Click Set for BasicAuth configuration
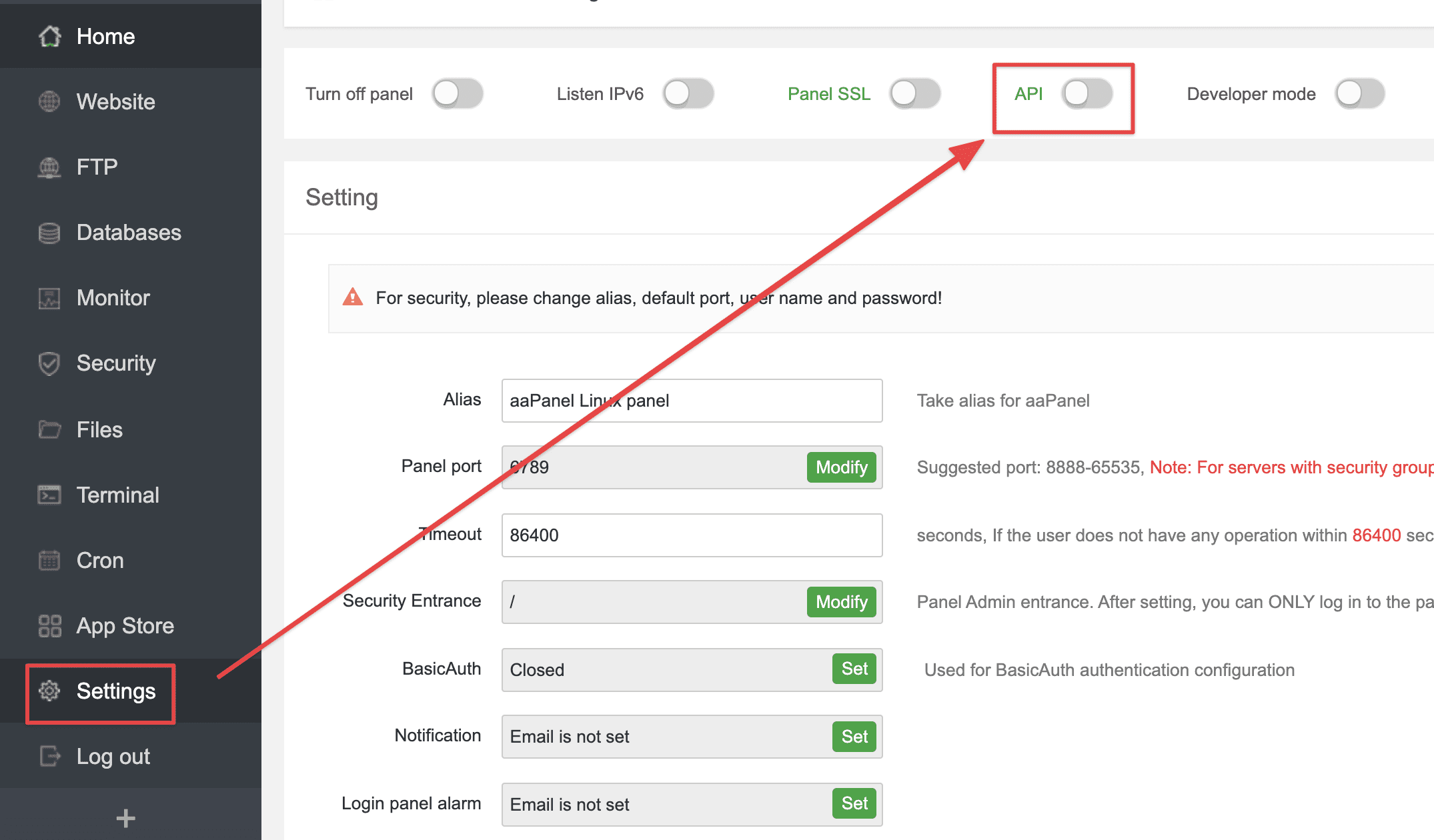The height and width of the screenshot is (840, 1434). (x=854, y=669)
